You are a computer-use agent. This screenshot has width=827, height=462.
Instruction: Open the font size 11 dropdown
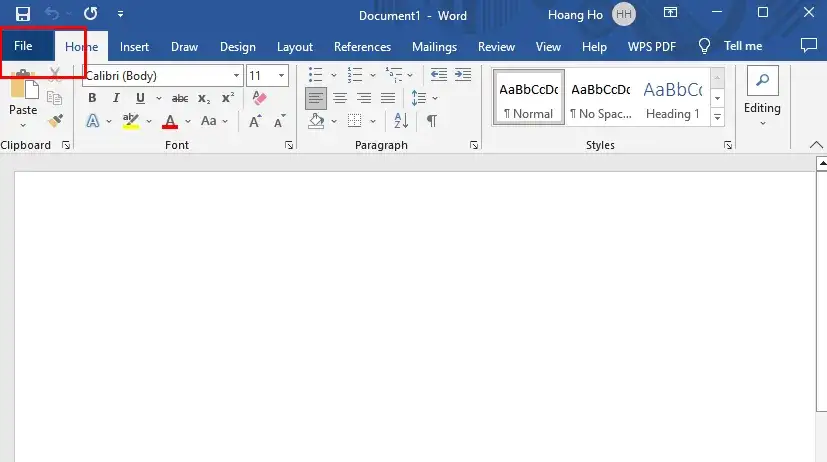[x=282, y=76]
